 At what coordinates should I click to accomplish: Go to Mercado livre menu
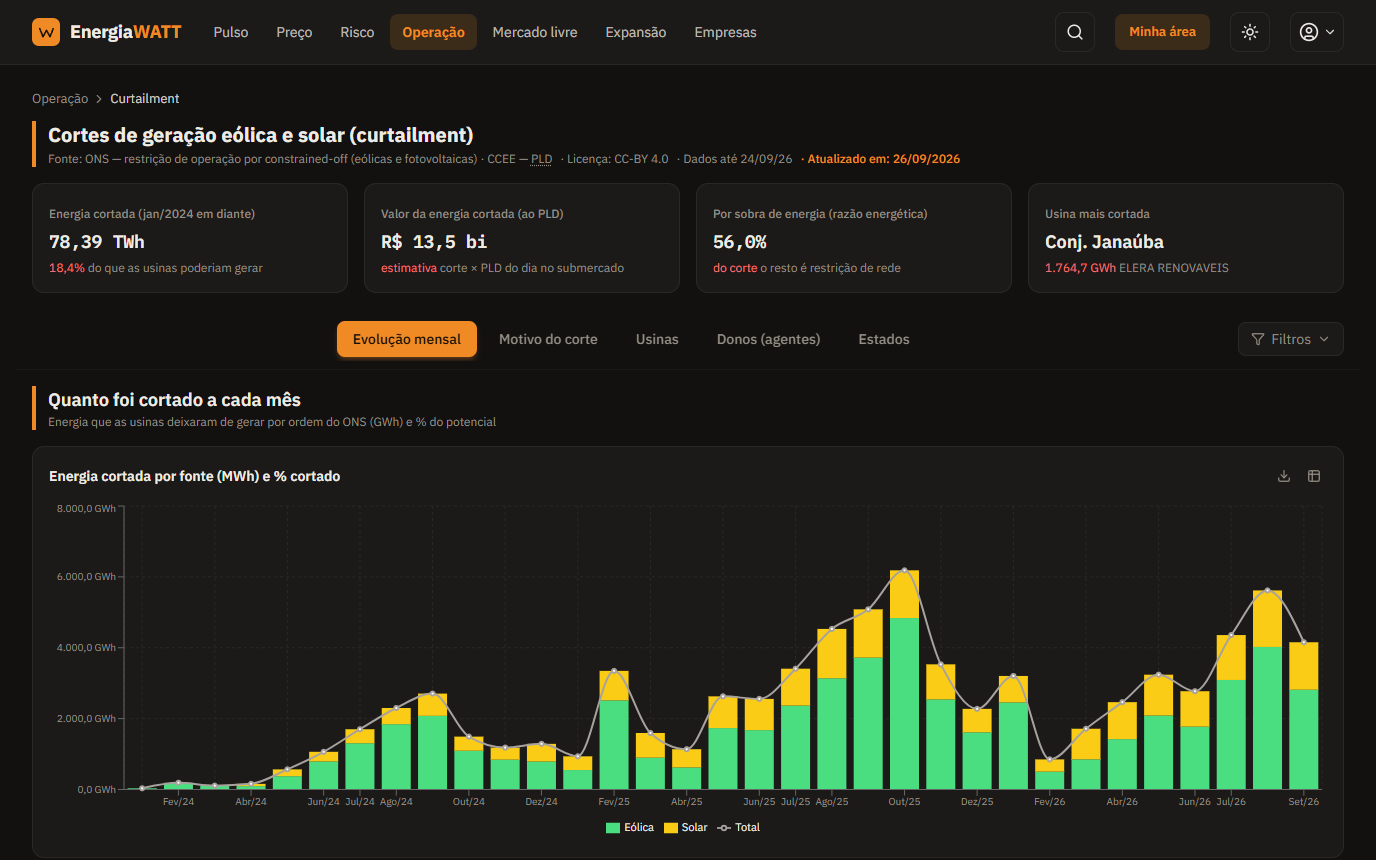[535, 32]
